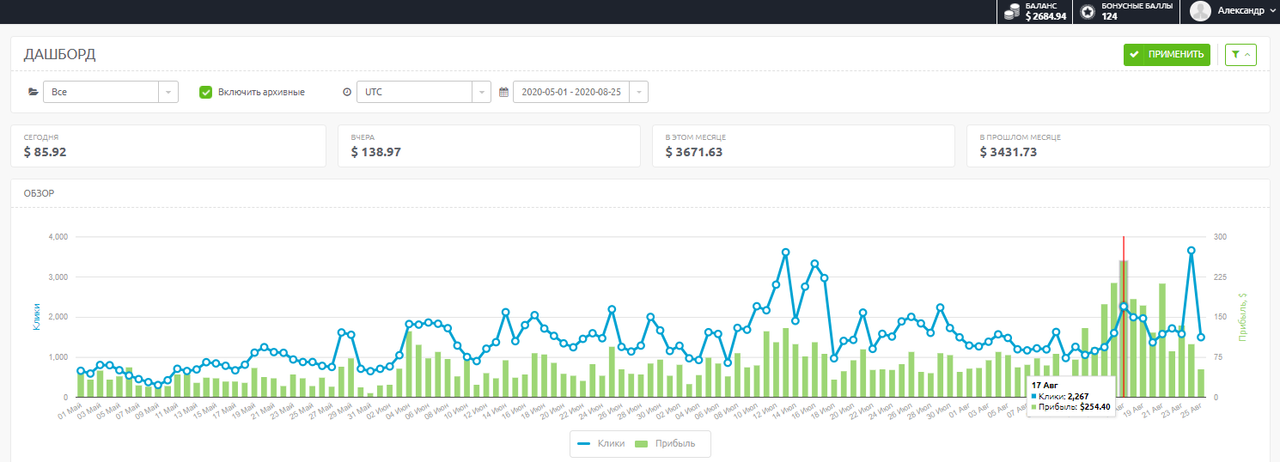Click the Сегодня $85.92 card
Viewport: 1280px width, 462px height.
point(168,146)
